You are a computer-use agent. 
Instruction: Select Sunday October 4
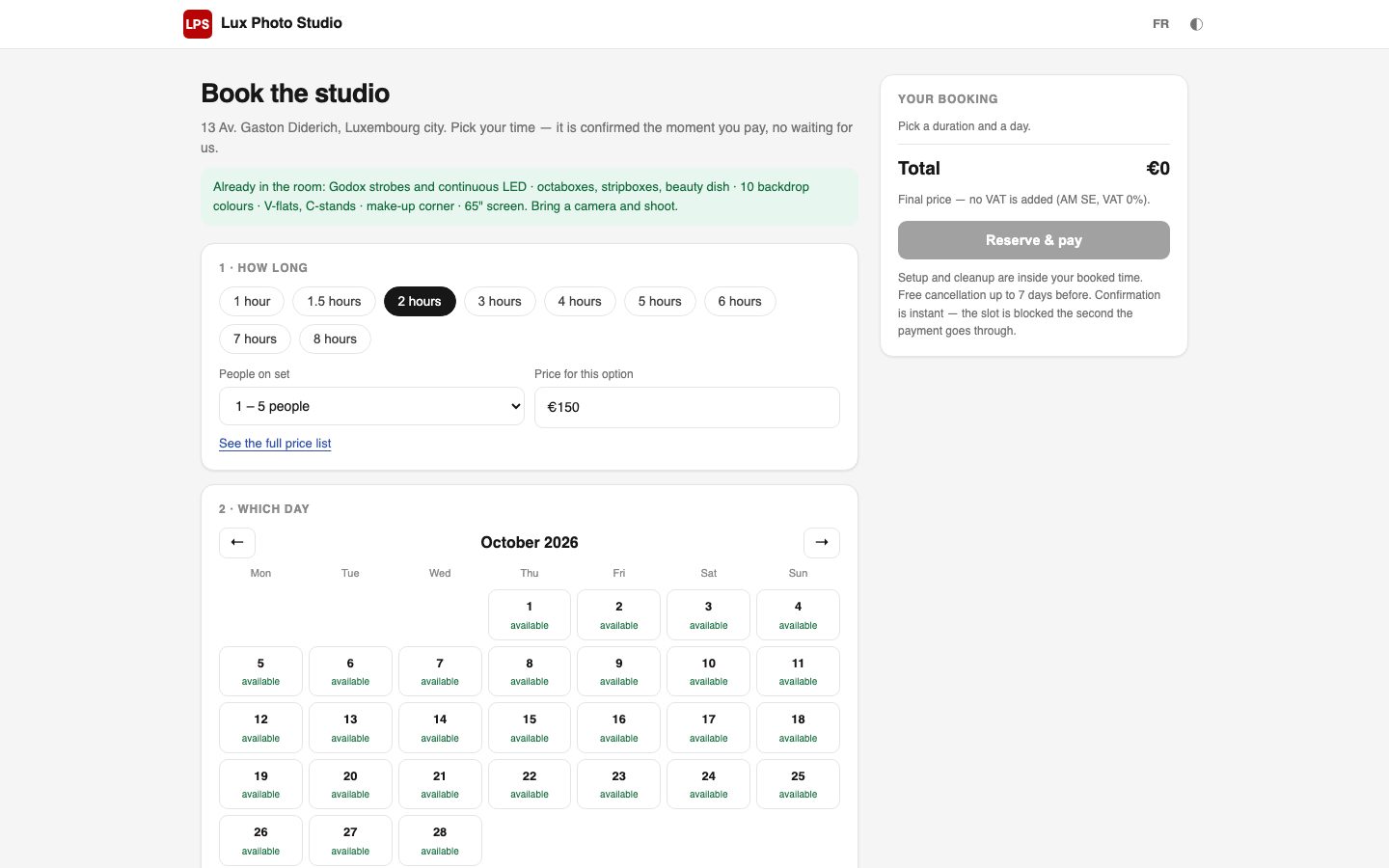[x=799, y=614]
